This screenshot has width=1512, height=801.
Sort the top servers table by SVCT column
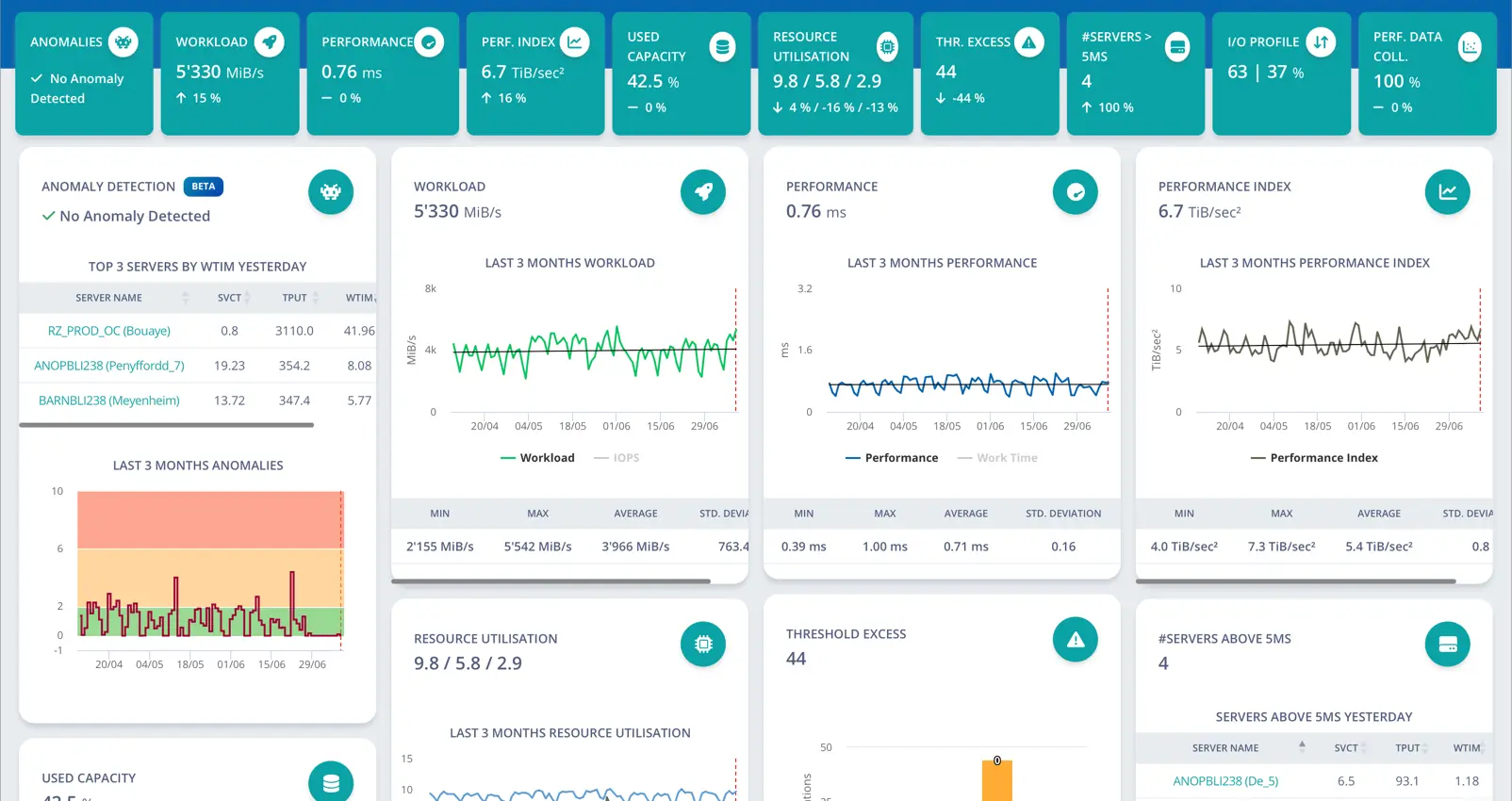coord(230,298)
